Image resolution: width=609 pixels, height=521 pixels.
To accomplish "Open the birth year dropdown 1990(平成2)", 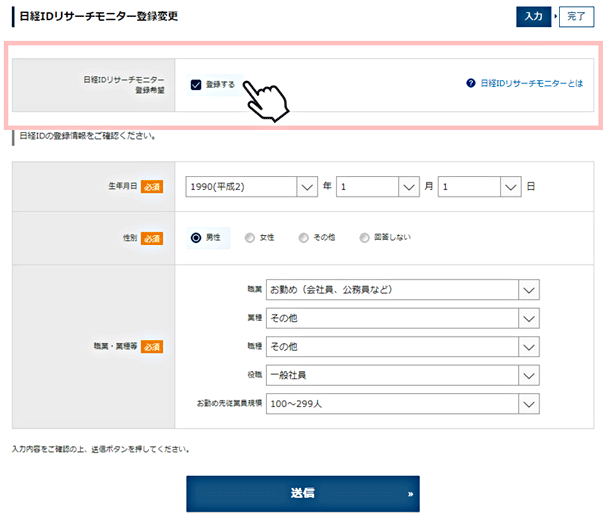I will (x=252, y=187).
